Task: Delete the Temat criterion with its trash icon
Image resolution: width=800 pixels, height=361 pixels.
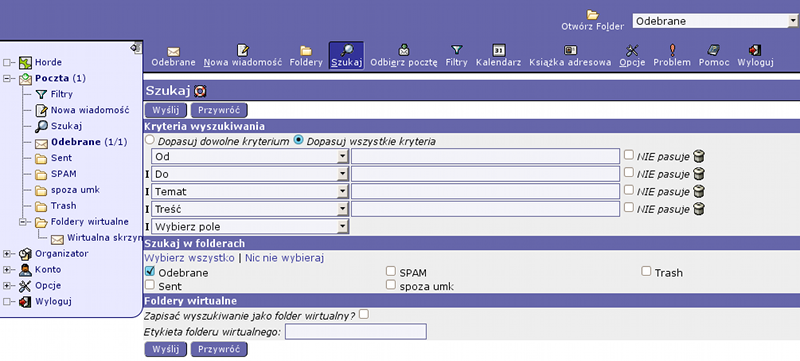Action: click(x=699, y=192)
